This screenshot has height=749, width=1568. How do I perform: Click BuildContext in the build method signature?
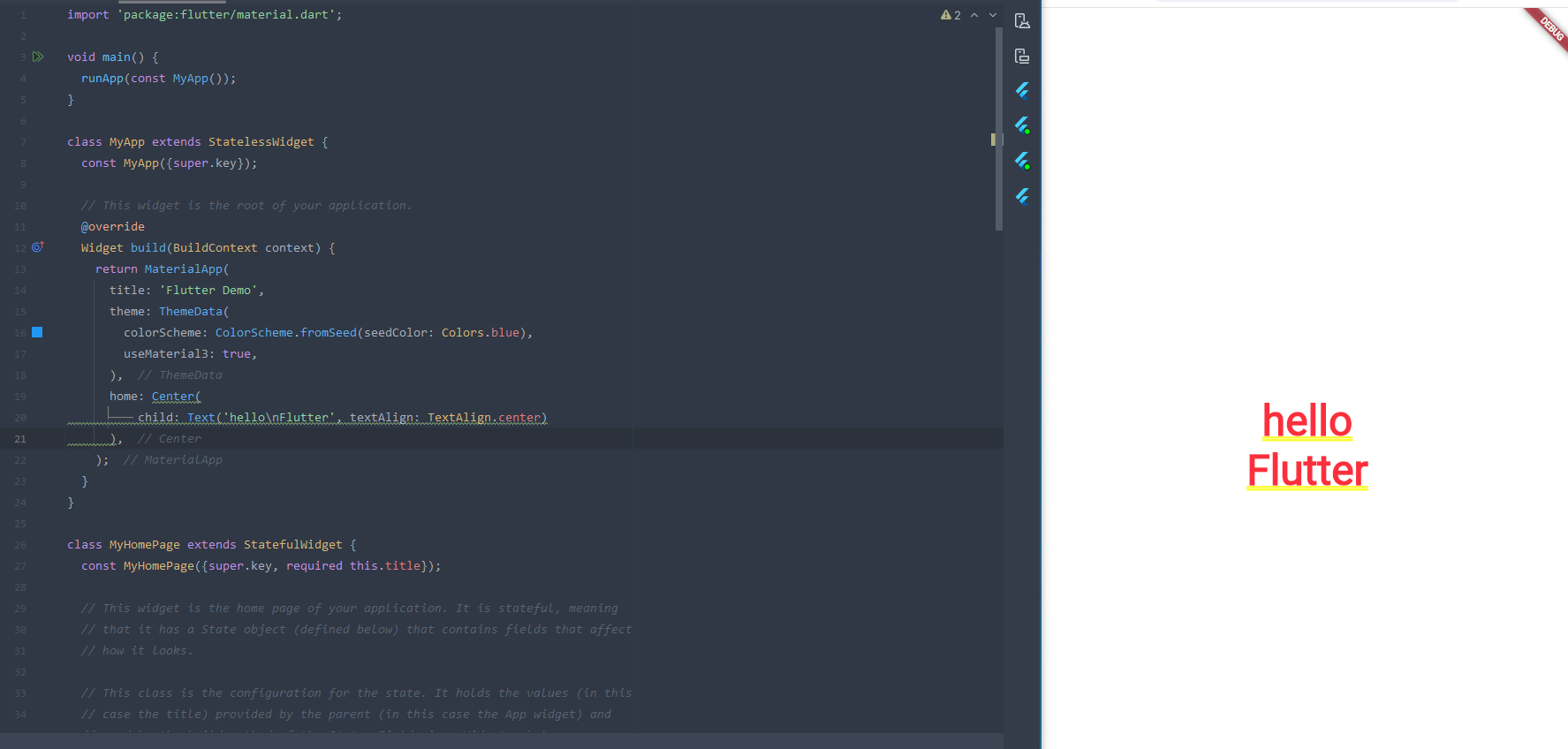coord(215,248)
